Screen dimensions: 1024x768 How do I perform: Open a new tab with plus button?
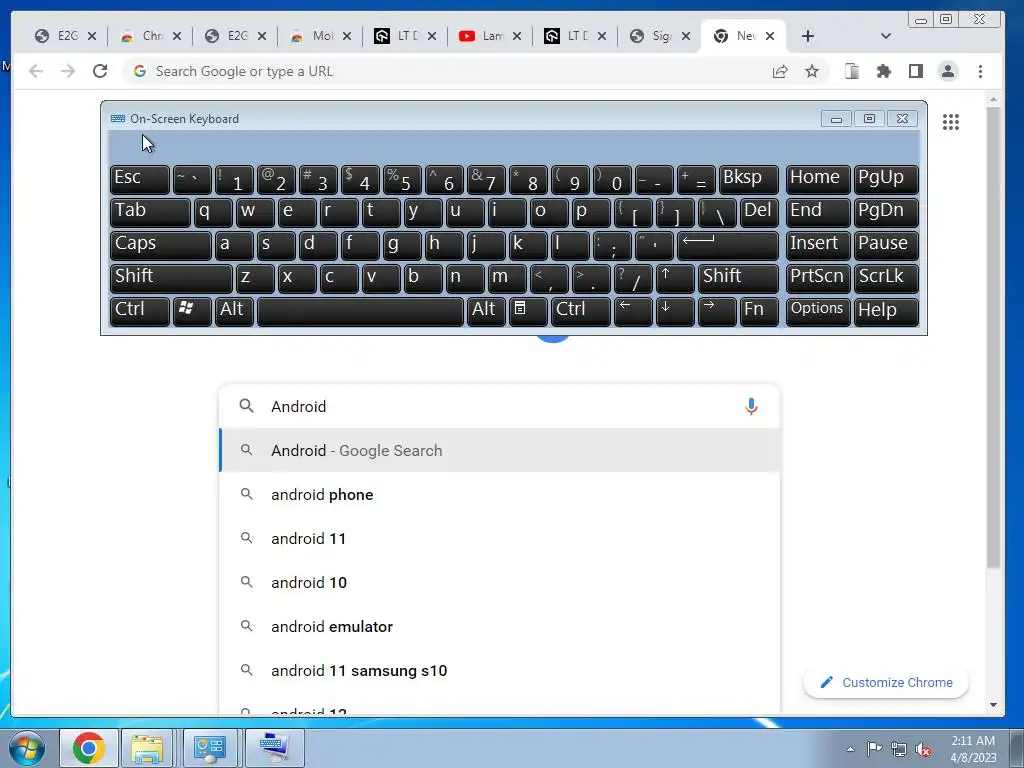pos(808,36)
